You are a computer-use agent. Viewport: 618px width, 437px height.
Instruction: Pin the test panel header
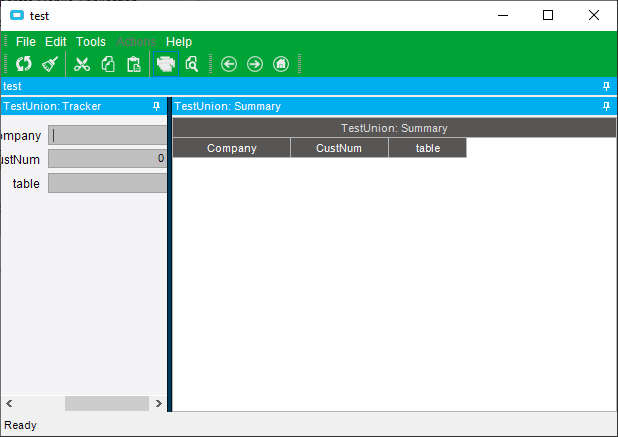607,86
